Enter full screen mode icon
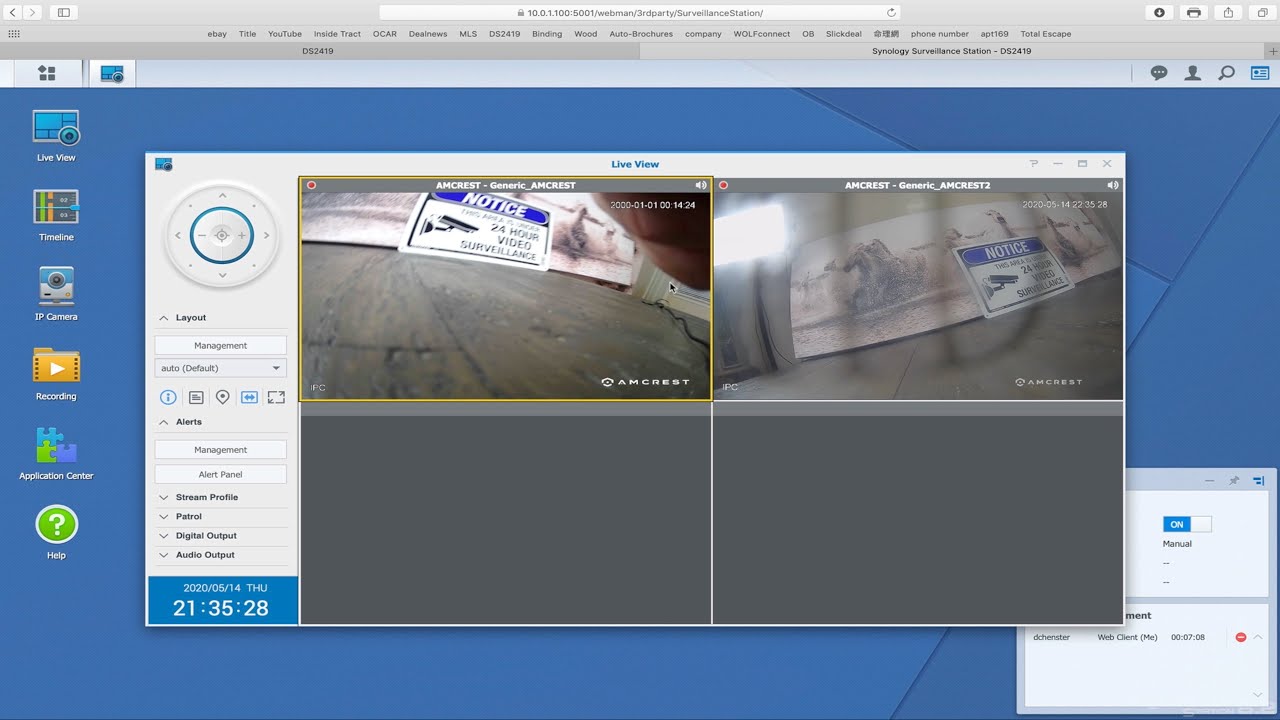 276,397
